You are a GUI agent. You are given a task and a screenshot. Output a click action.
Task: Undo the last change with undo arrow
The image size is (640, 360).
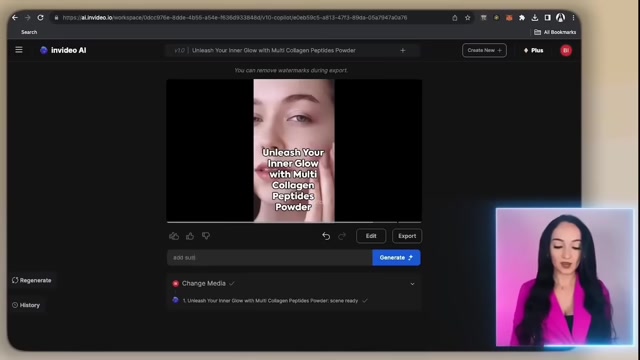[326, 236]
